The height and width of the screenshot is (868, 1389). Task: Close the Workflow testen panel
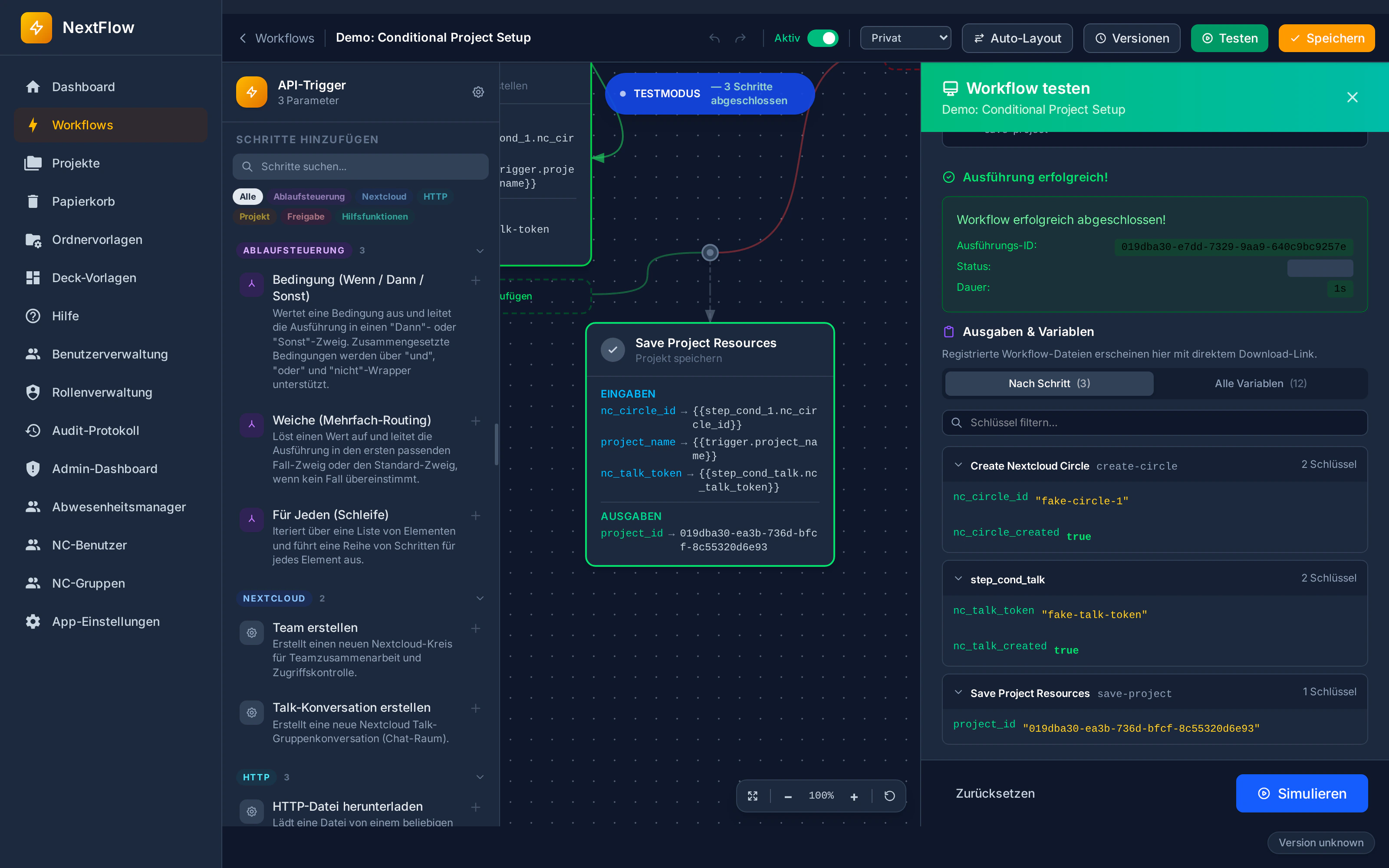[x=1352, y=97]
